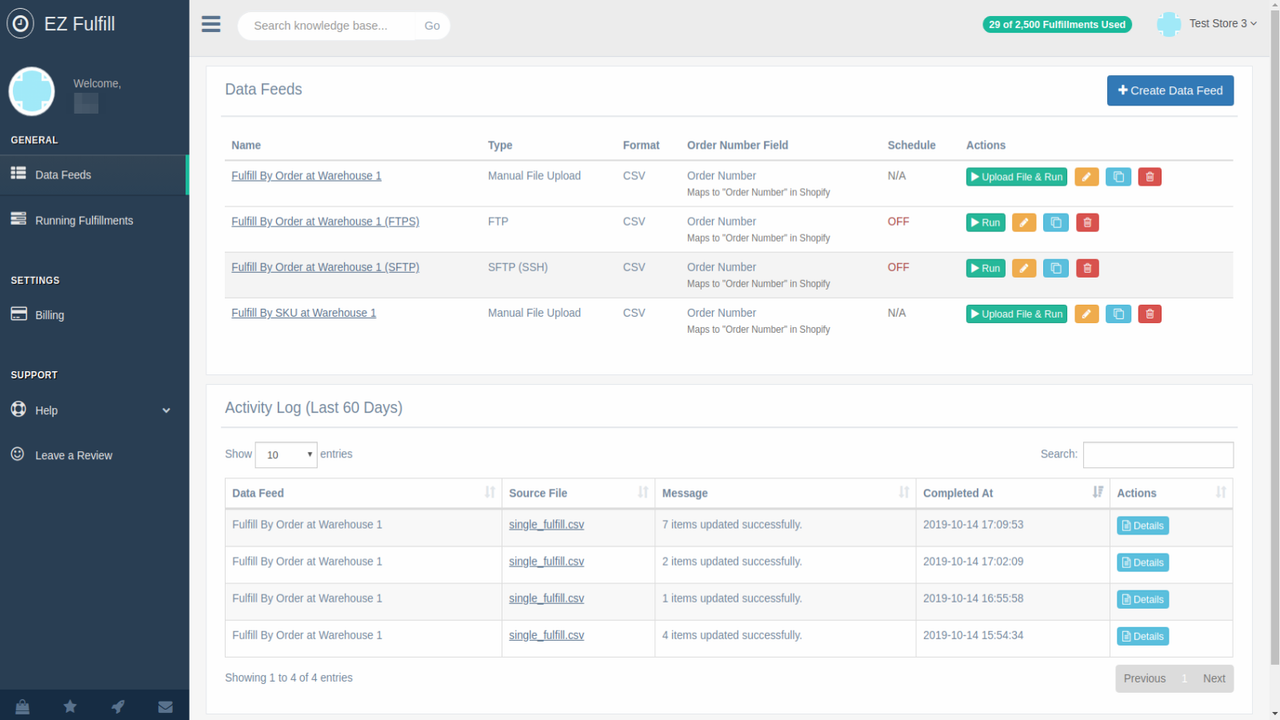Viewport: 1280px width, 720px height.
Task: Click the activity log Search field
Action: pos(1158,454)
